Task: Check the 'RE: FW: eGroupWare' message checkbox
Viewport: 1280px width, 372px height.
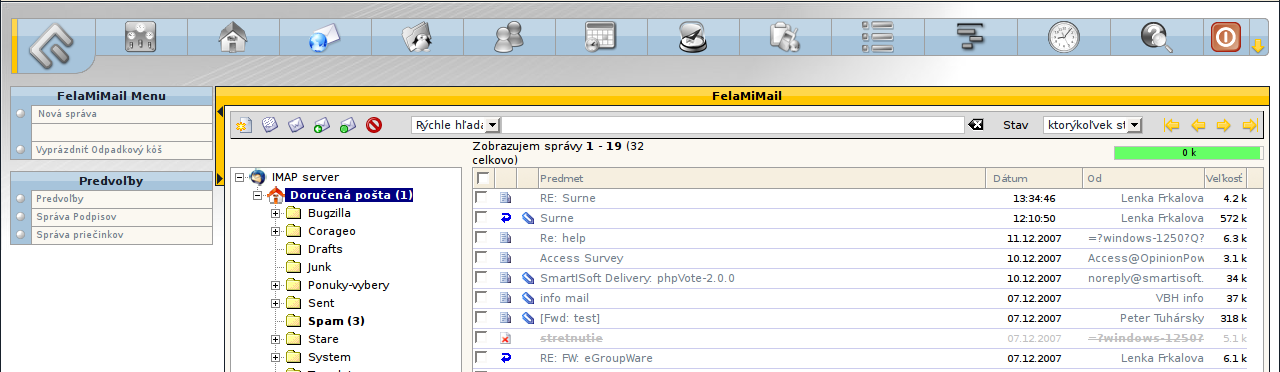Action: coord(482,357)
